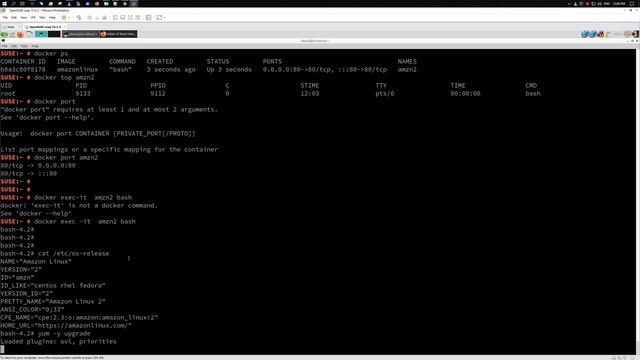Select the terminal window in guest taskbar
Viewport: 640px width, 360px height.
coord(80,34)
